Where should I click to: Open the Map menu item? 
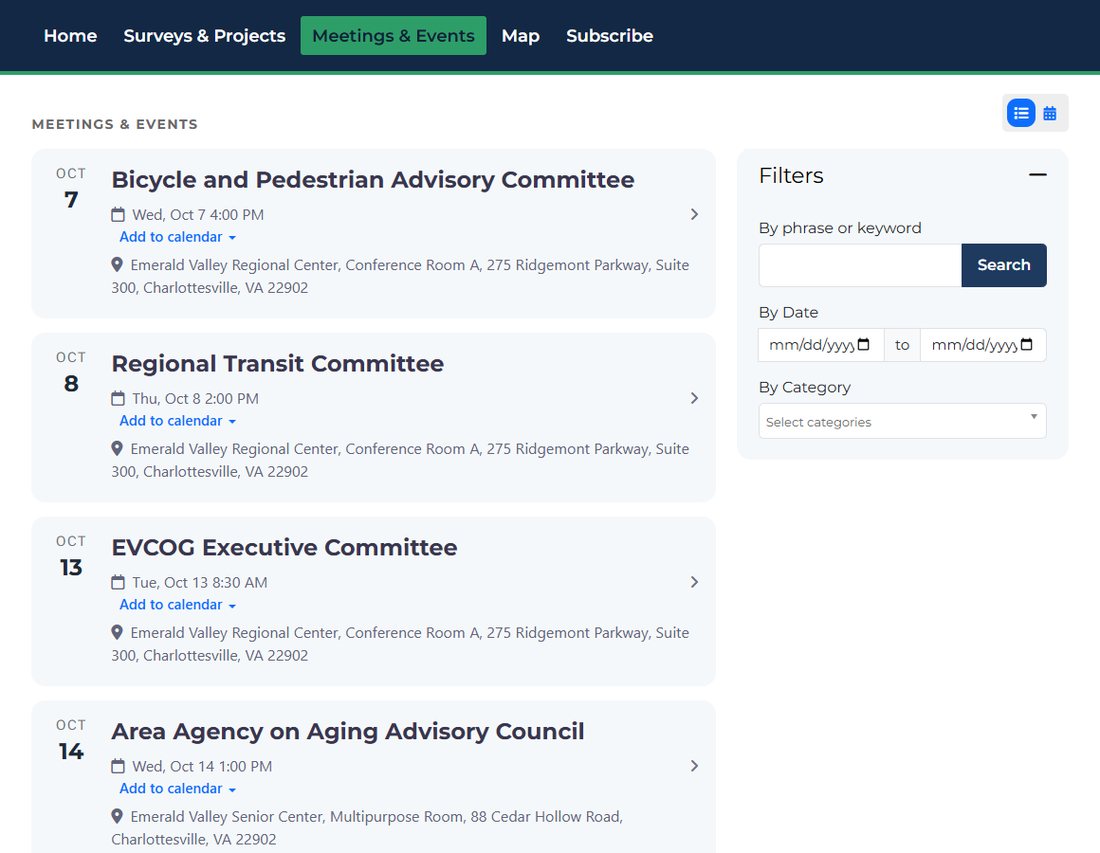(521, 36)
